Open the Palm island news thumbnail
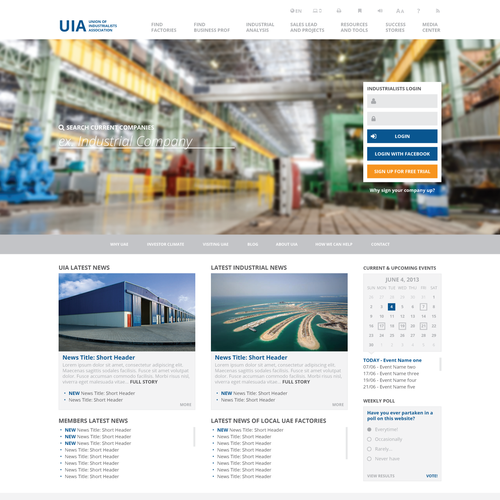The width and height of the screenshot is (500, 500). click(x=279, y=312)
